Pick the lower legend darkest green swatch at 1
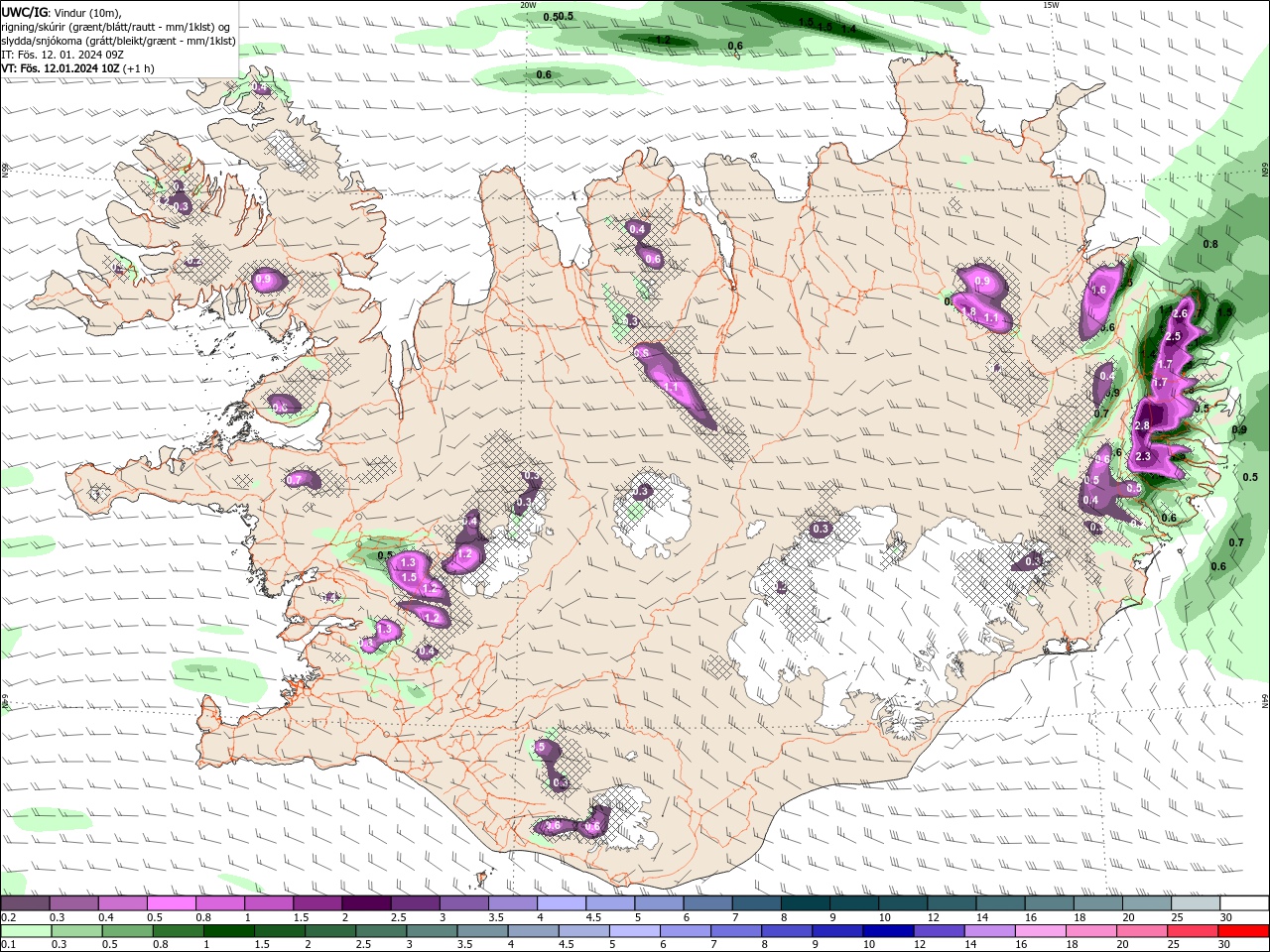Image resolution: width=1270 pixels, height=952 pixels. point(229,931)
